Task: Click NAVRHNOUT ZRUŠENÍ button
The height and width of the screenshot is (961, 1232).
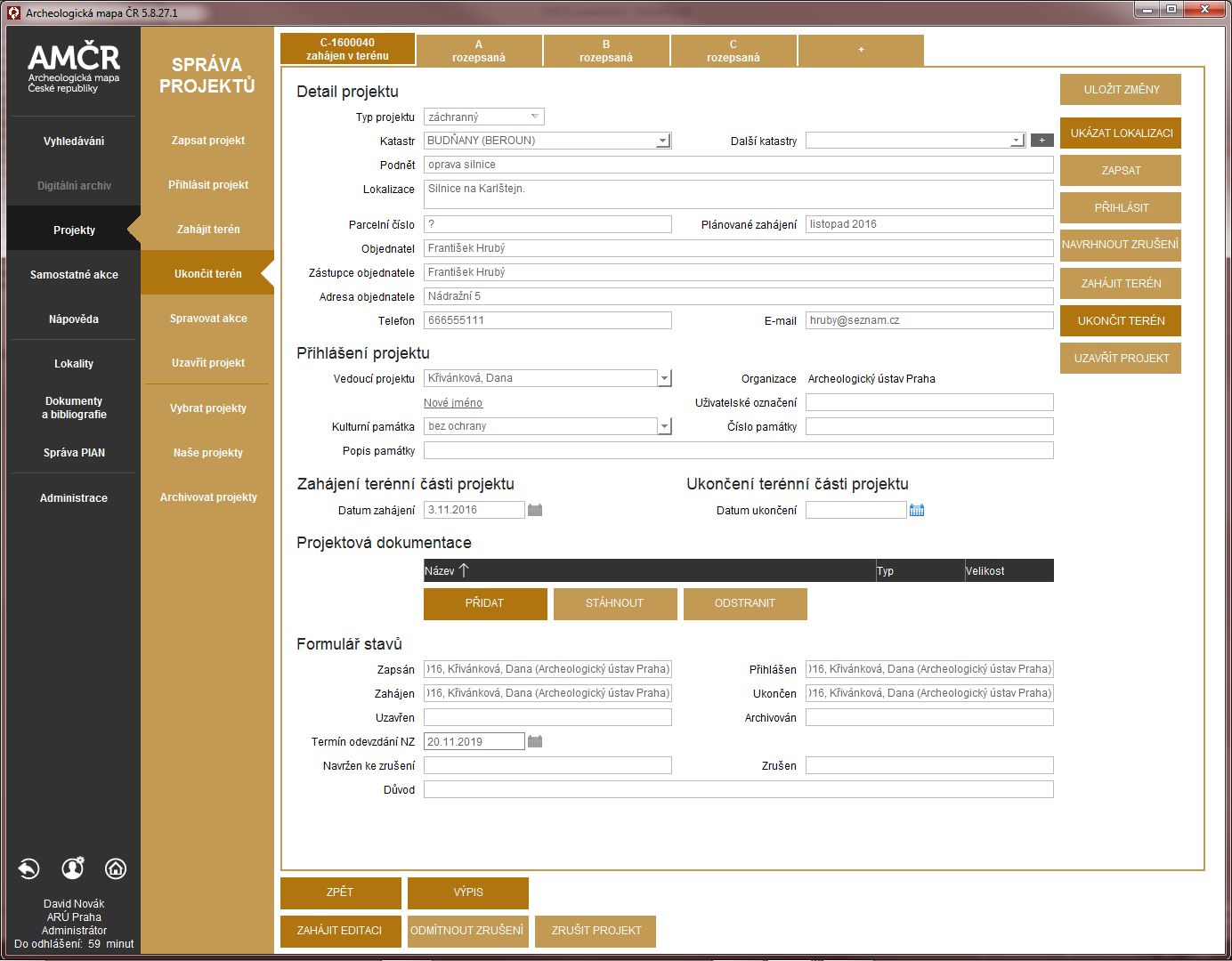Action: (1121, 245)
